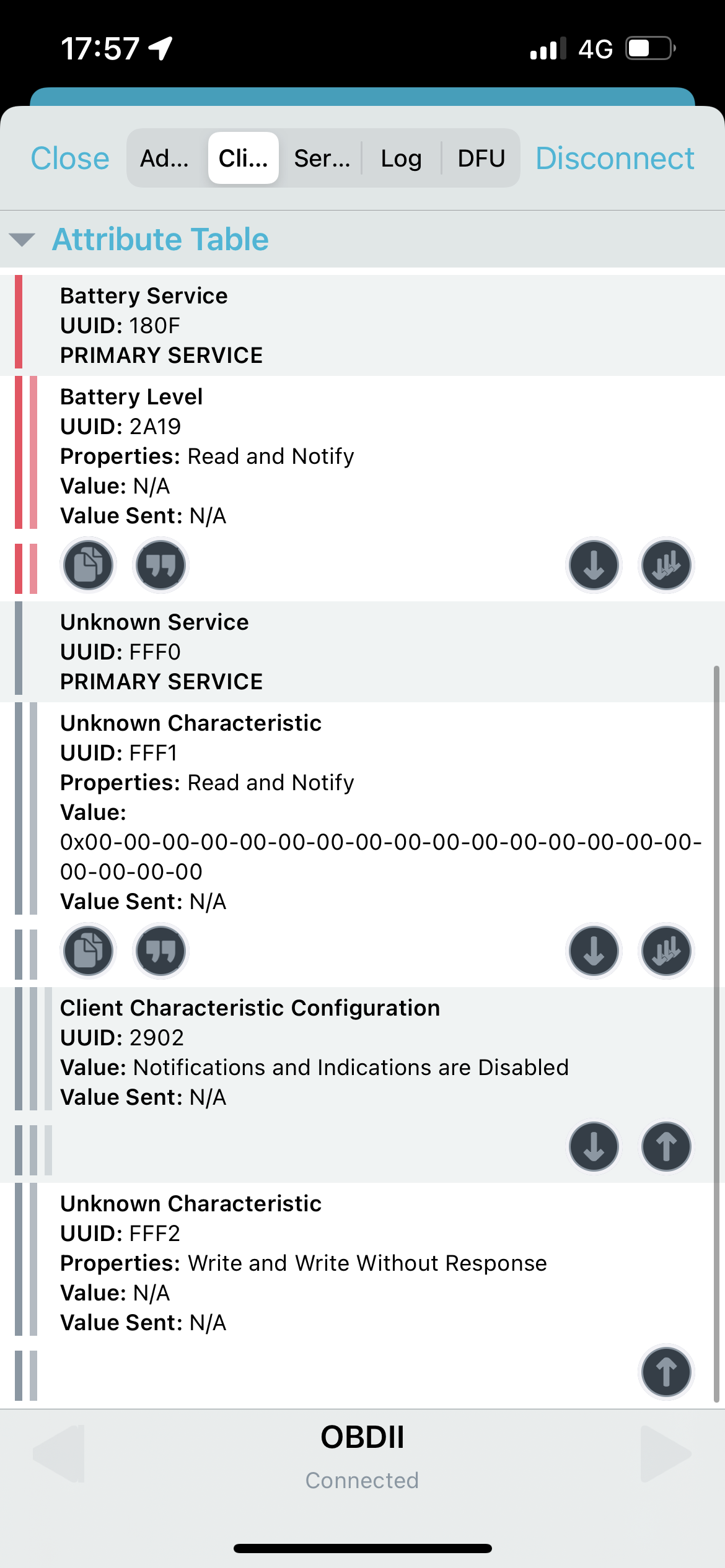
Task: Read the Battery Level value with down arrow
Action: (x=594, y=565)
